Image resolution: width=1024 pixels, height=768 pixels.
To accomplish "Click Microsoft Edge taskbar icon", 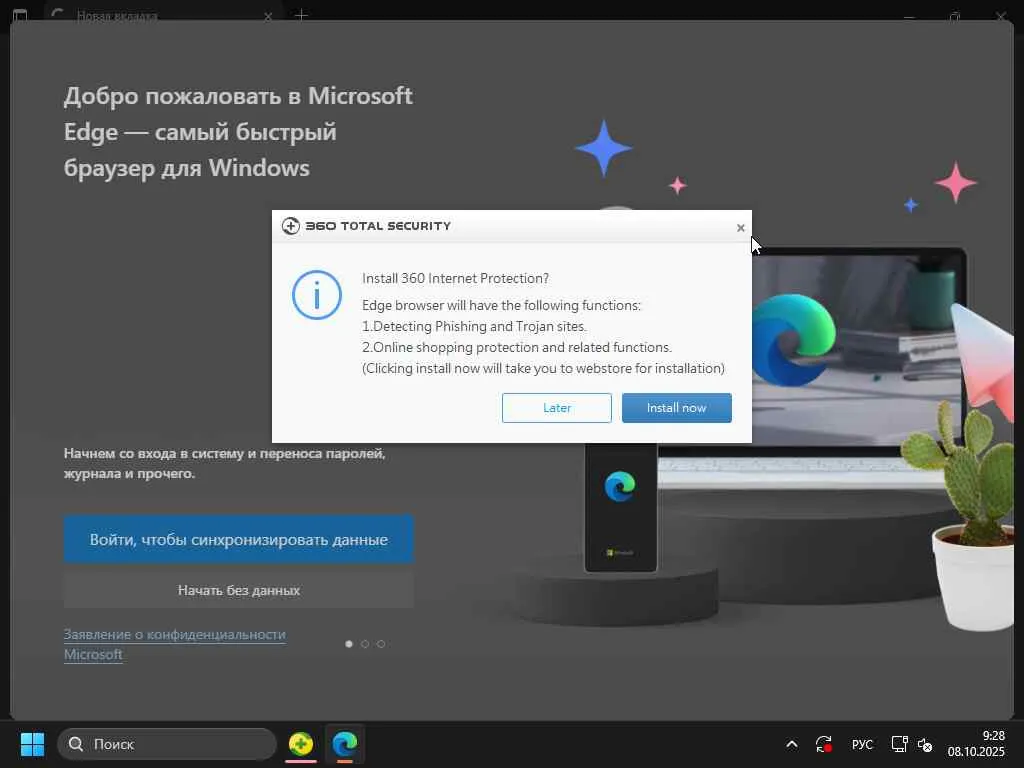I will pos(344,744).
